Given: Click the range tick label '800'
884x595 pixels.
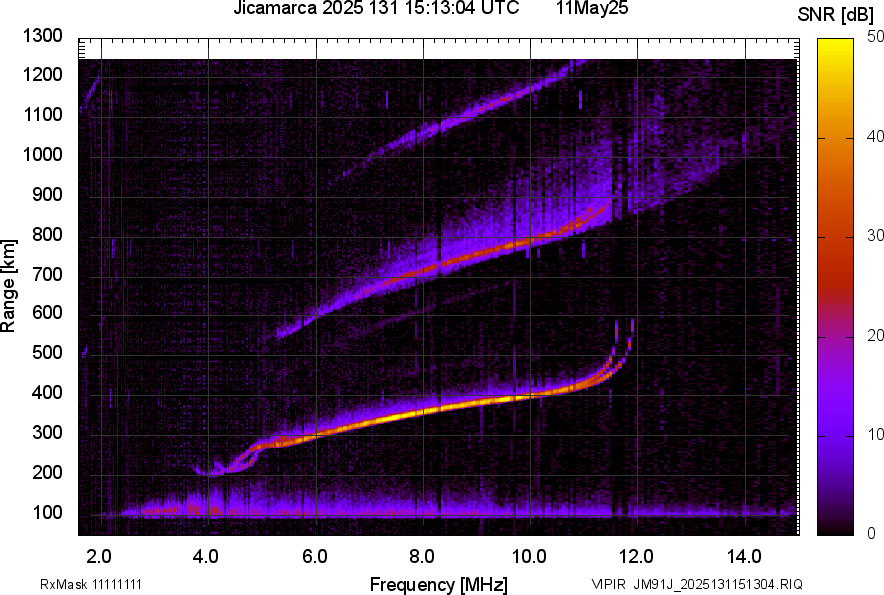Looking at the screenshot, I should (47, 234).
